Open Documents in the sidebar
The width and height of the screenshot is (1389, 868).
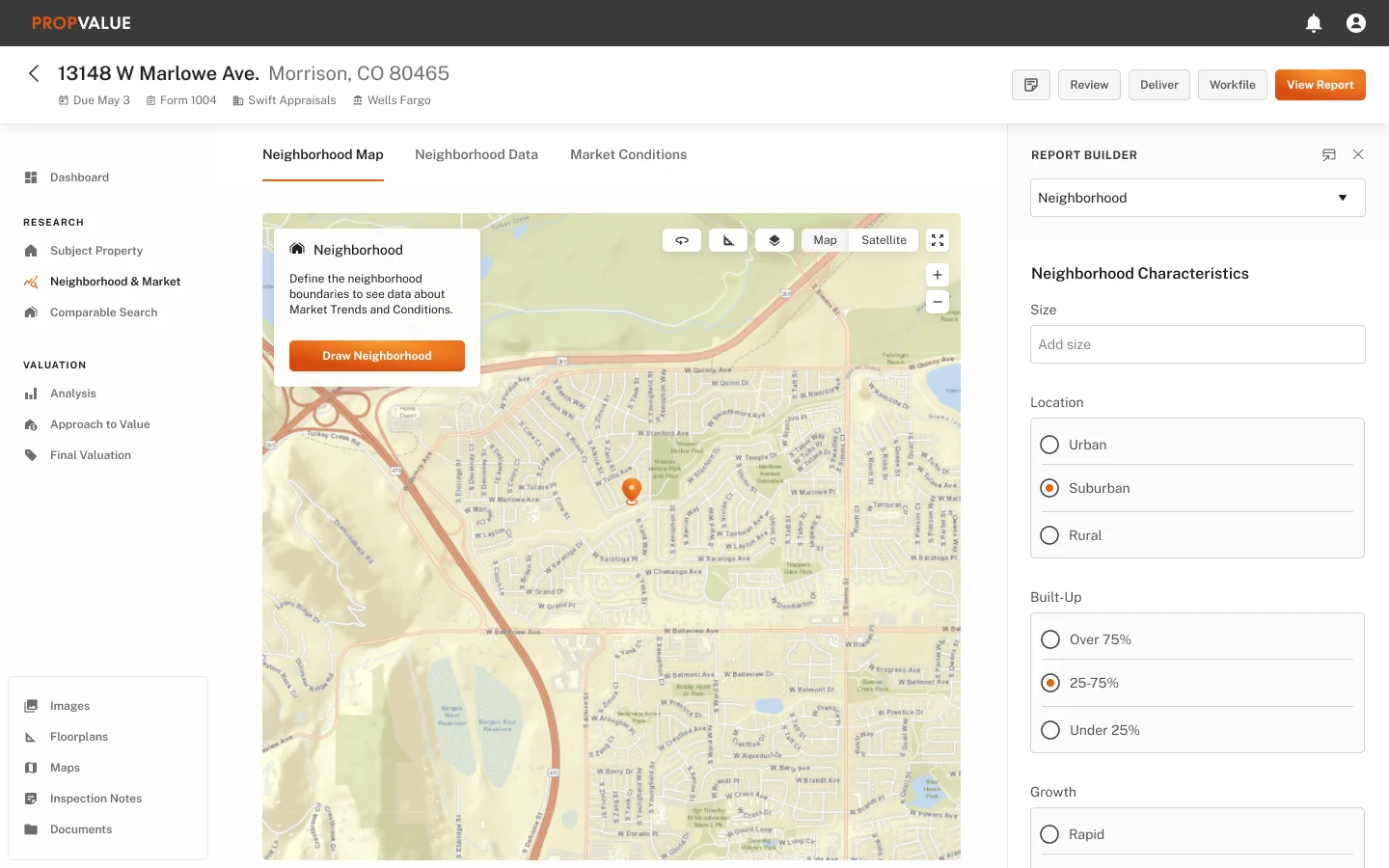[81, 829]
